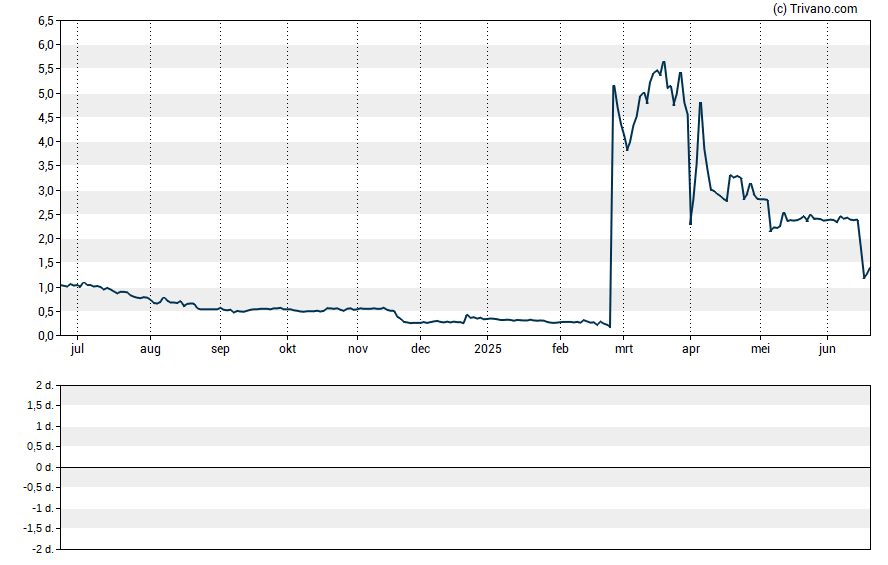Click the '-1,5 d.' label on lower chart
The image size is (888, 565).
click(x=39, y=529)
